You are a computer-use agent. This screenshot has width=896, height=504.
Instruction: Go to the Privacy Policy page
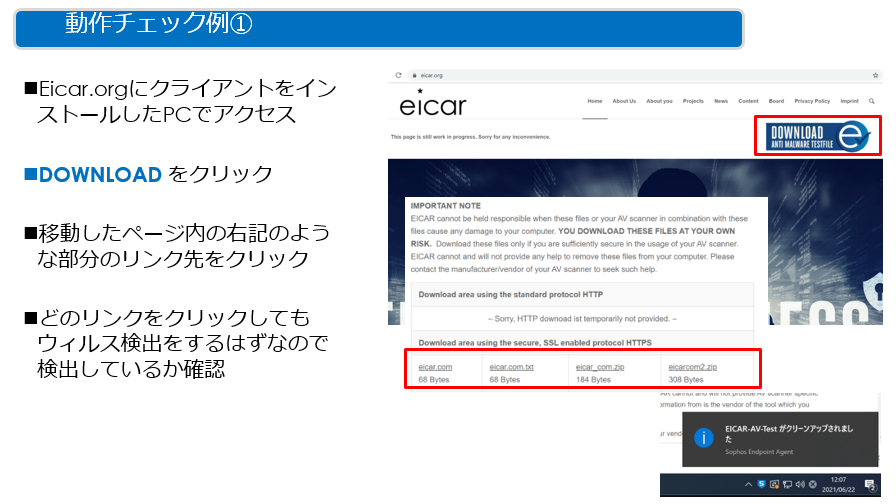[812, 101]
